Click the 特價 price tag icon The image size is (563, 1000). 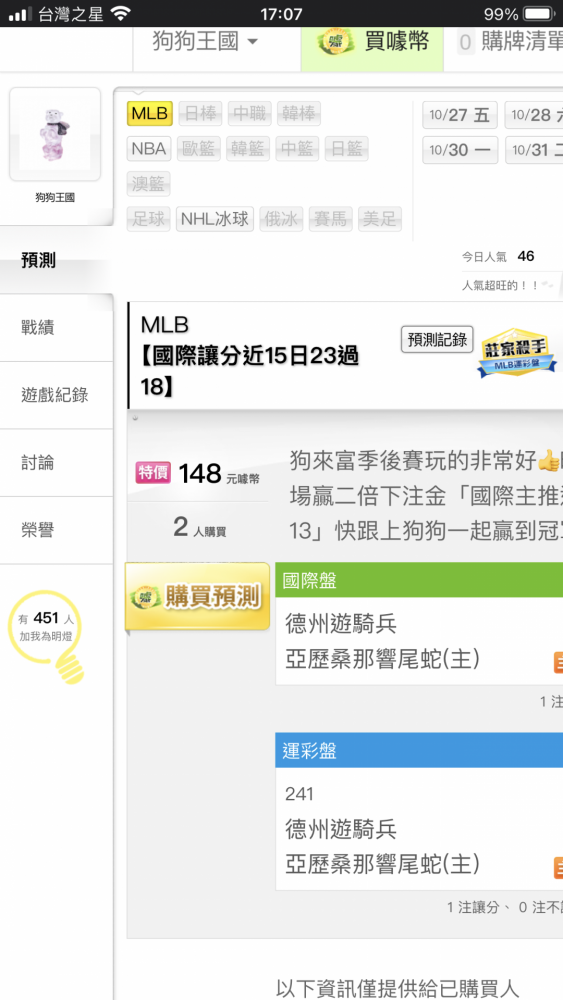coord(153,473)
